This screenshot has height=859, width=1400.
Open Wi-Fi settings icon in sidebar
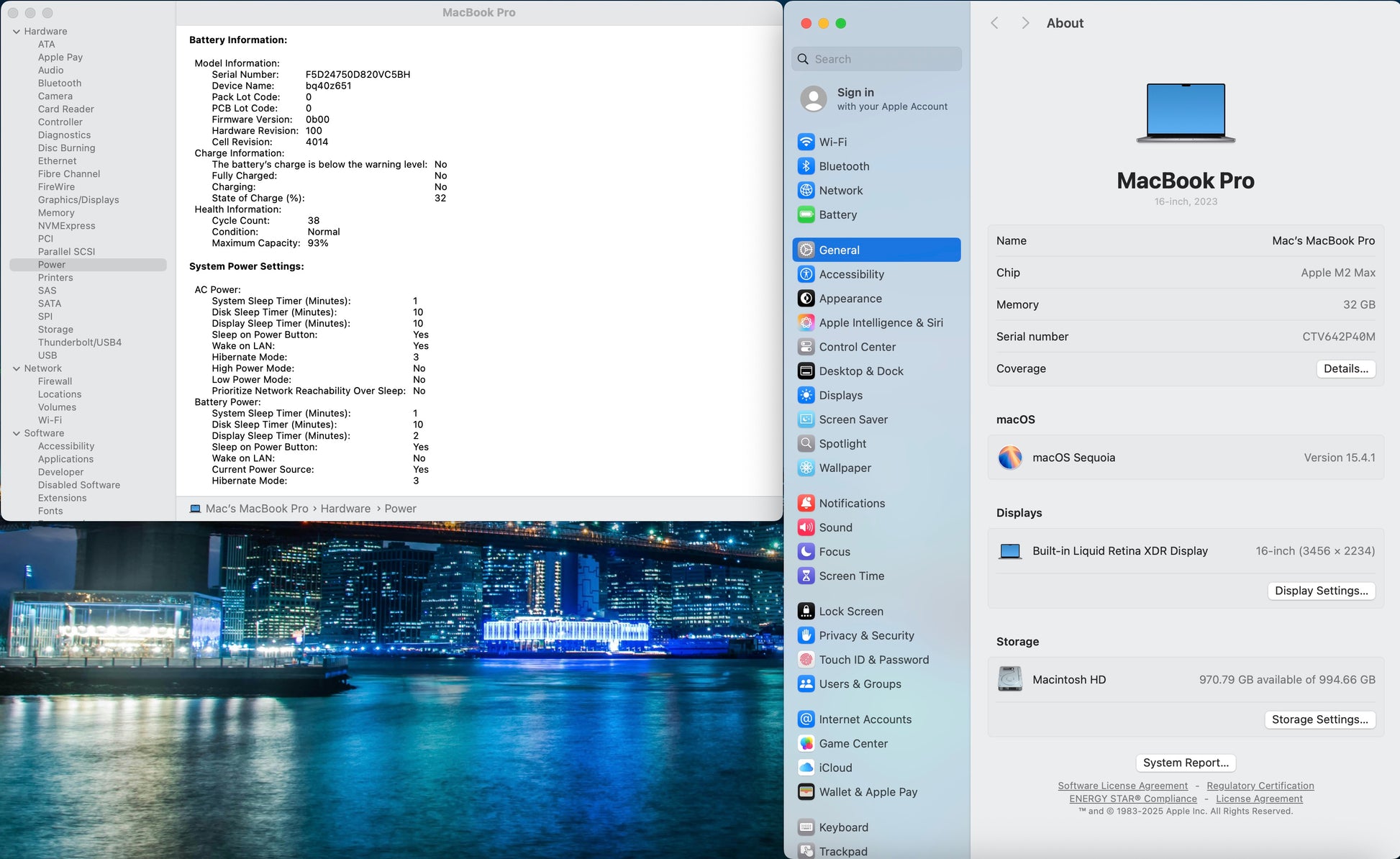[x=806, y=142]
